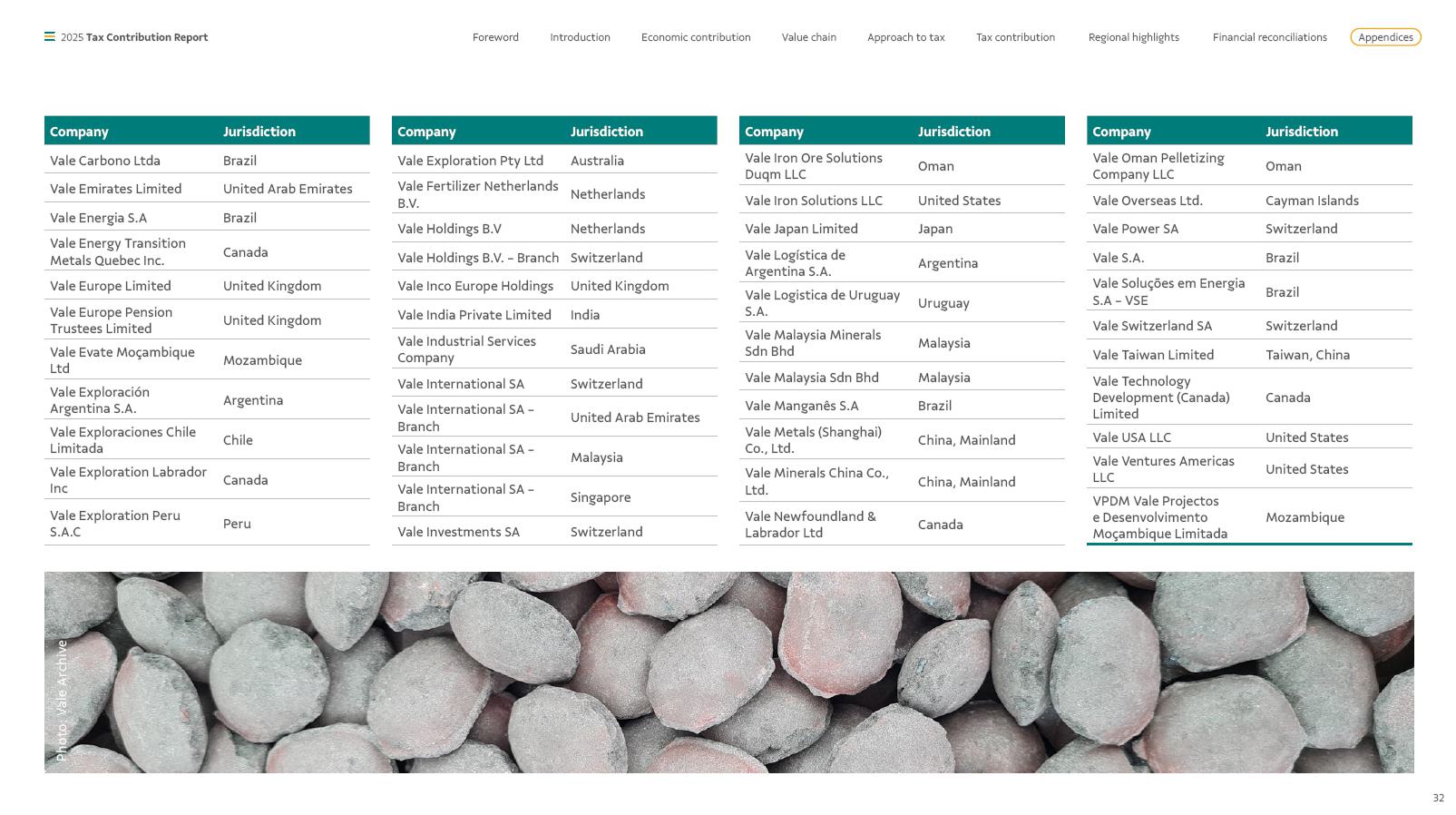Select the highlighted Appendices tab

[x=1385, y=37]
